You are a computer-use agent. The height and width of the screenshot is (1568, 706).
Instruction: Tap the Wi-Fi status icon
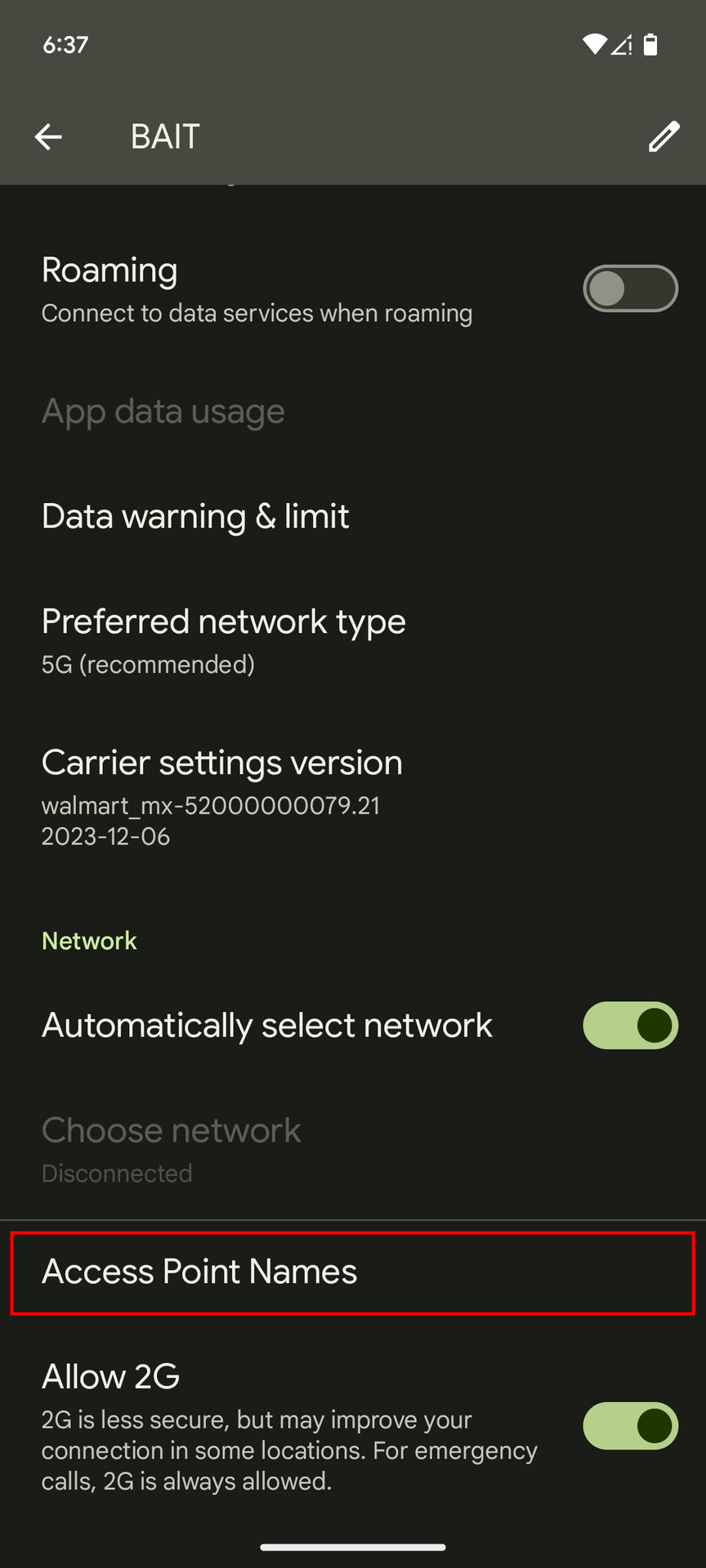click(x=594, y=44)
